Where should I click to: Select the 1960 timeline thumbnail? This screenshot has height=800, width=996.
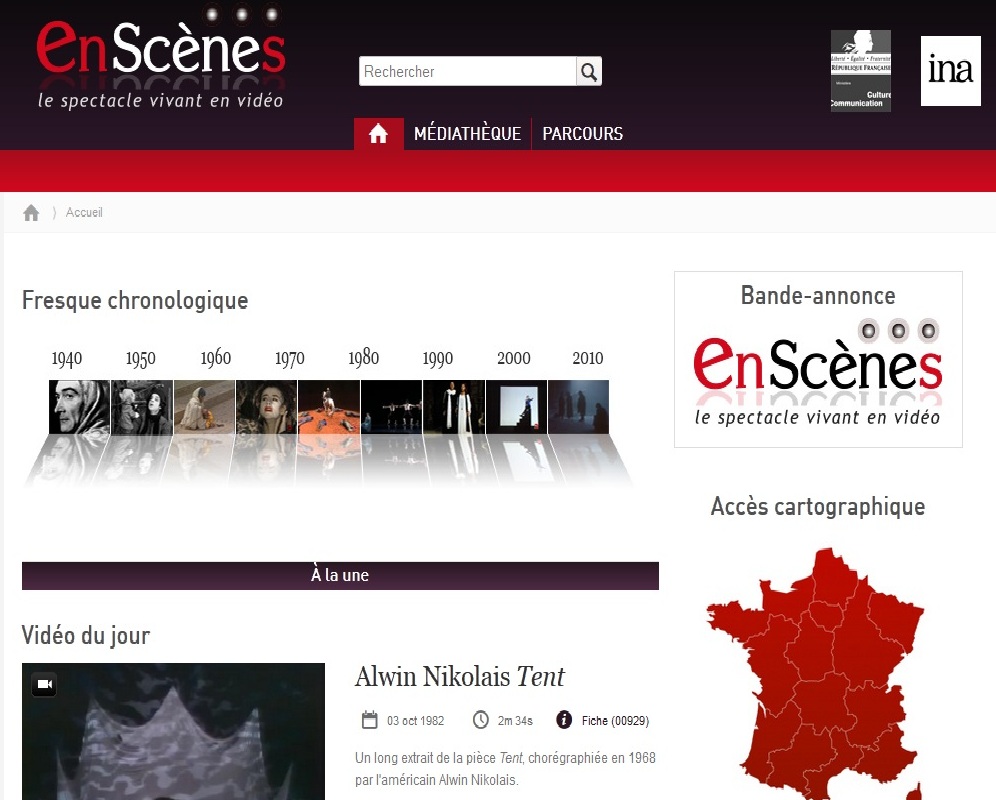(204, 407)
